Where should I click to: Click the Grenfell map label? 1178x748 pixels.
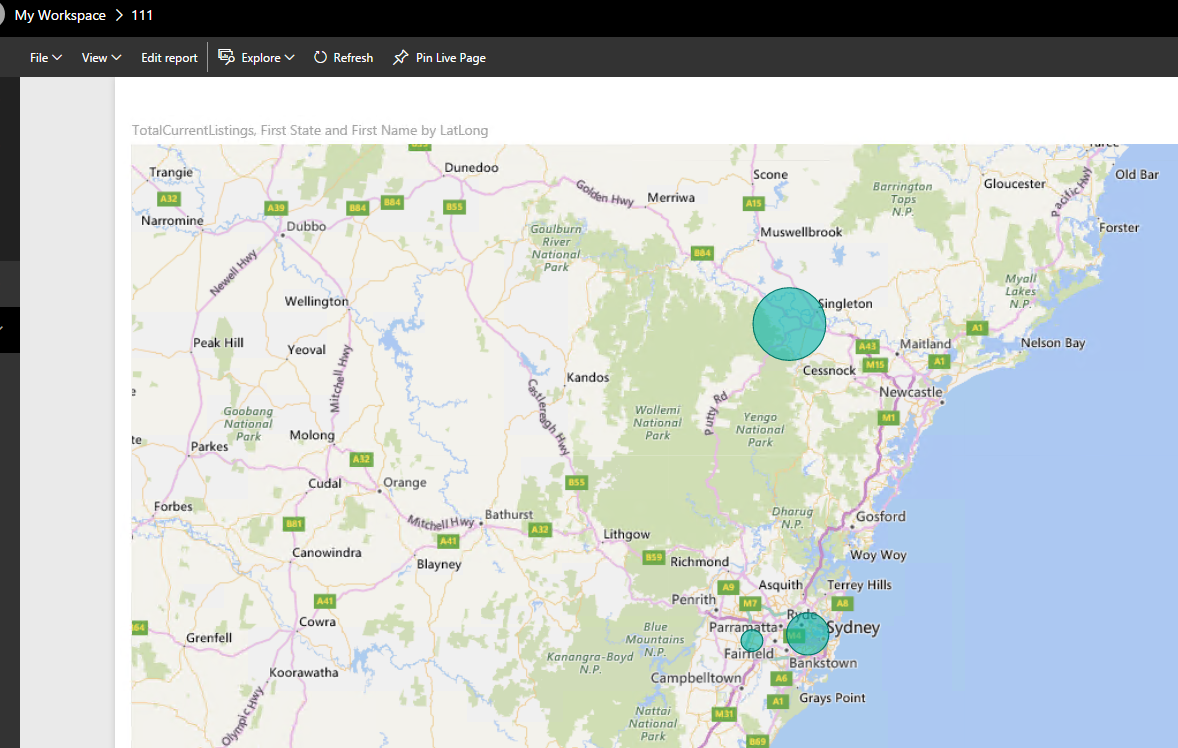coord(209,638)
